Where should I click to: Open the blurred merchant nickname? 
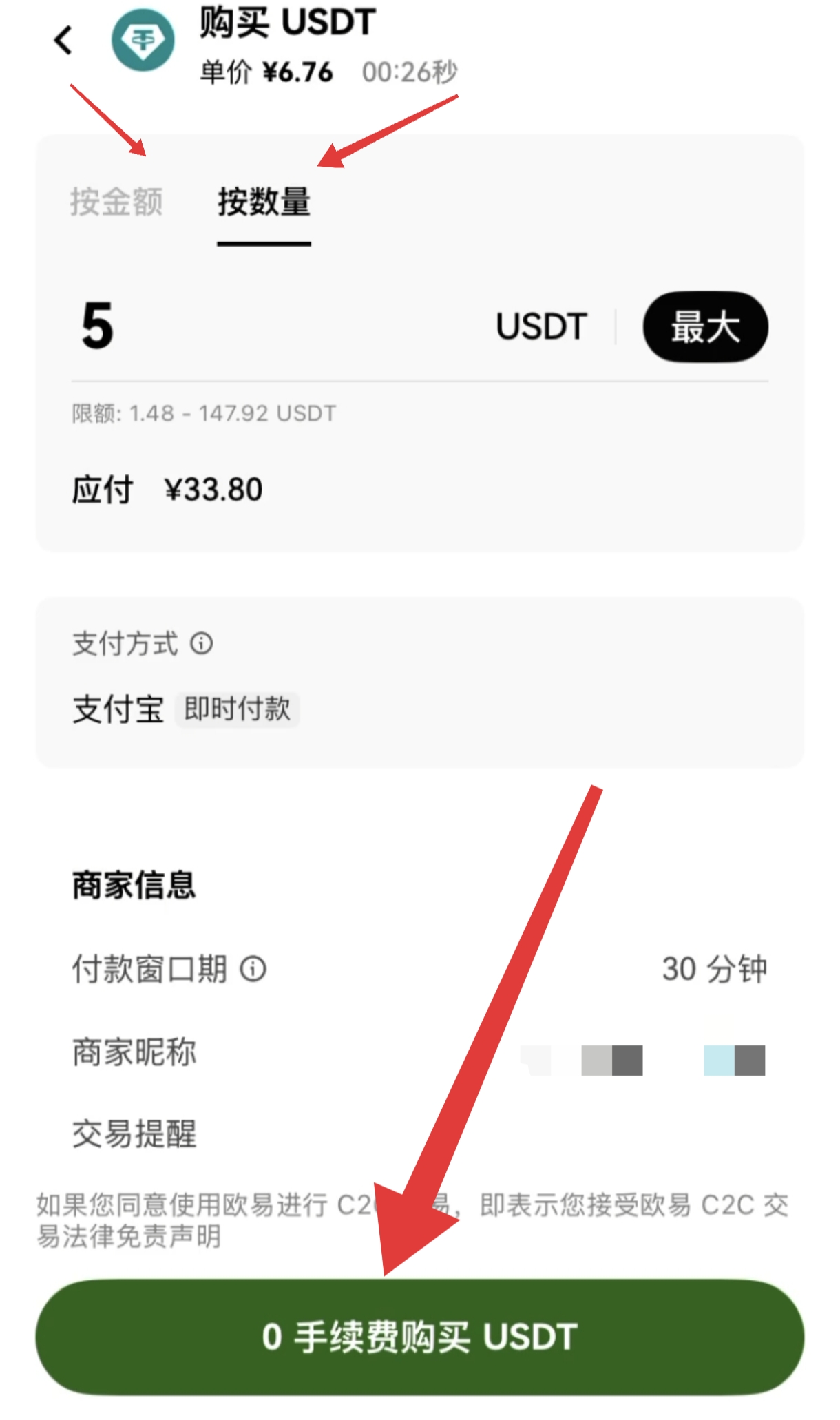coord(642,1060)
